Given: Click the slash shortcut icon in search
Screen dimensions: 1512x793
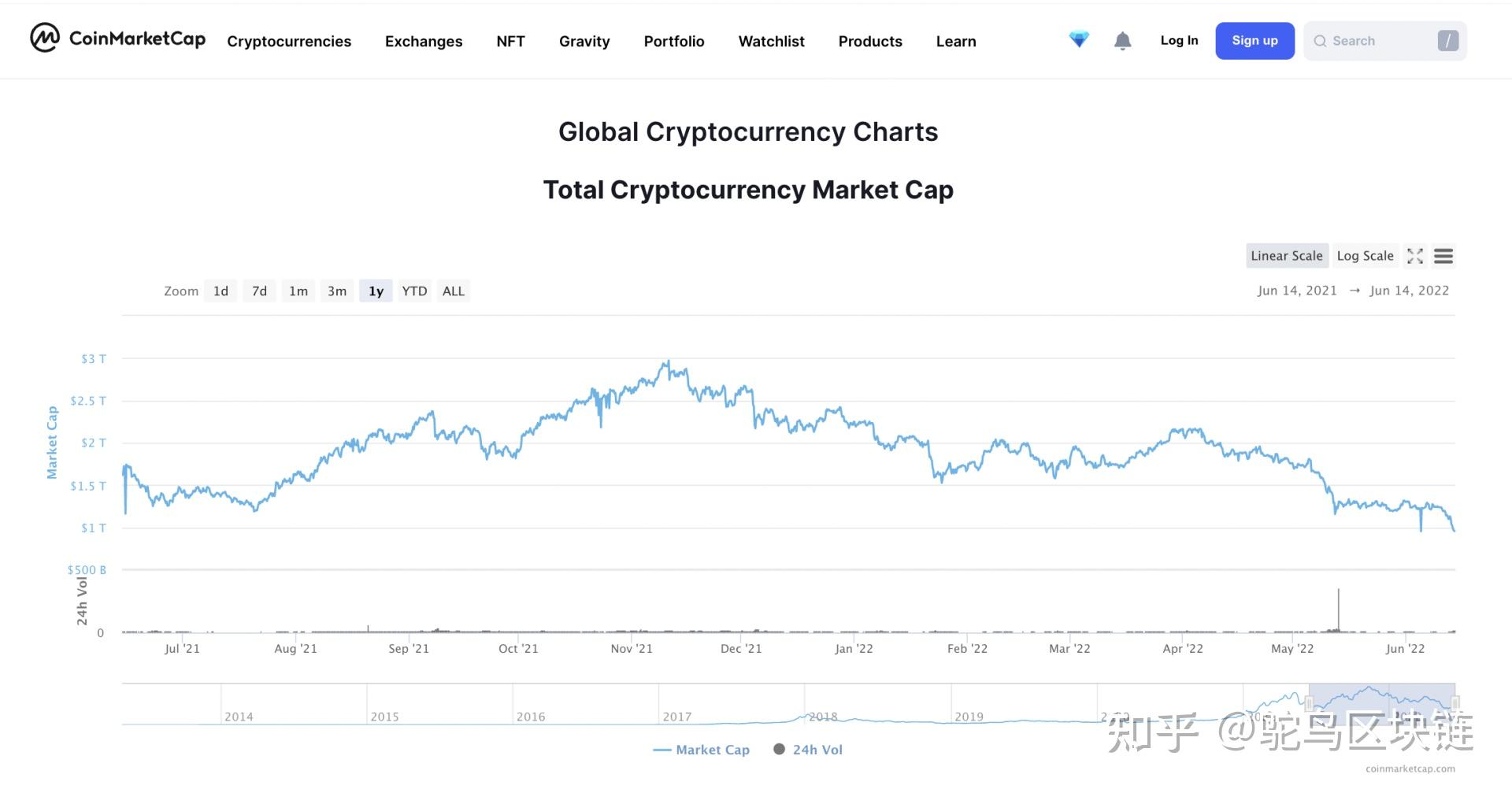Looking at the screenshot, I should [x=1447, y=41].
